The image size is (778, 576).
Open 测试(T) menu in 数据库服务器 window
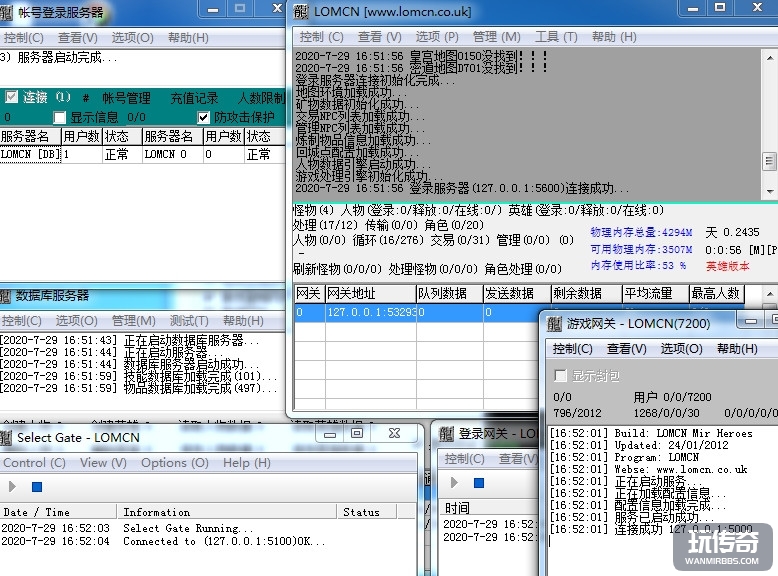[x=189, y=321]
